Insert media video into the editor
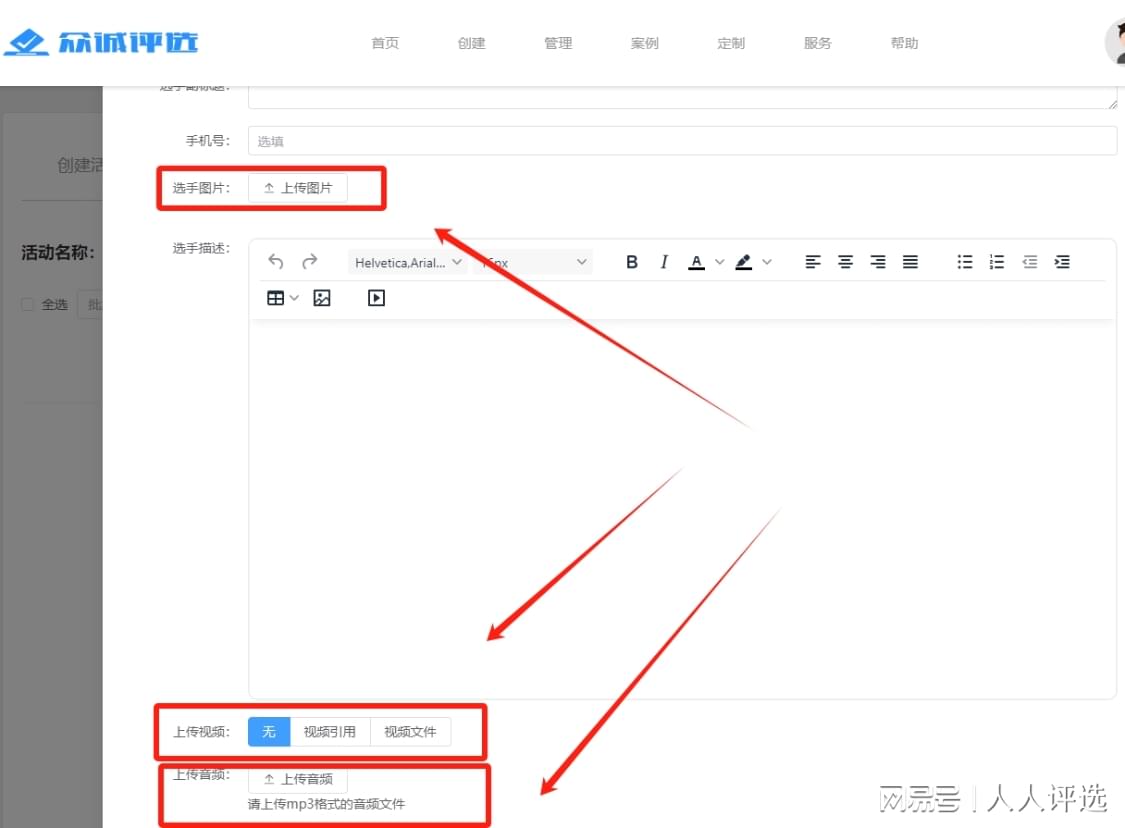 [376, 298]
